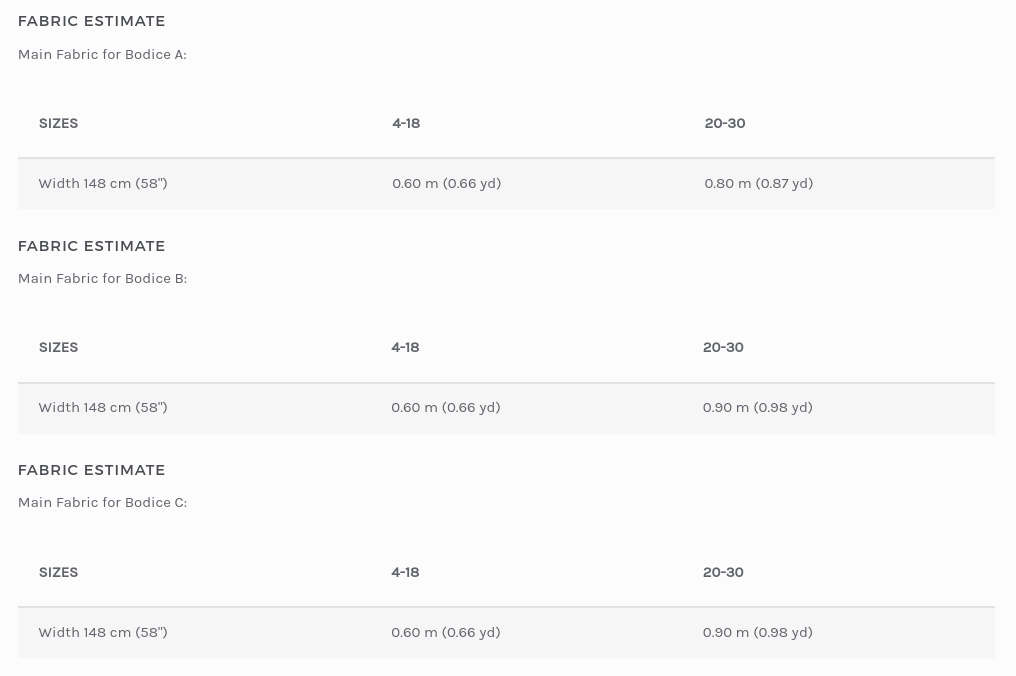Select the 20-30 column header for Bodice A
This screenshot has height=676, width=1016.
724,123
